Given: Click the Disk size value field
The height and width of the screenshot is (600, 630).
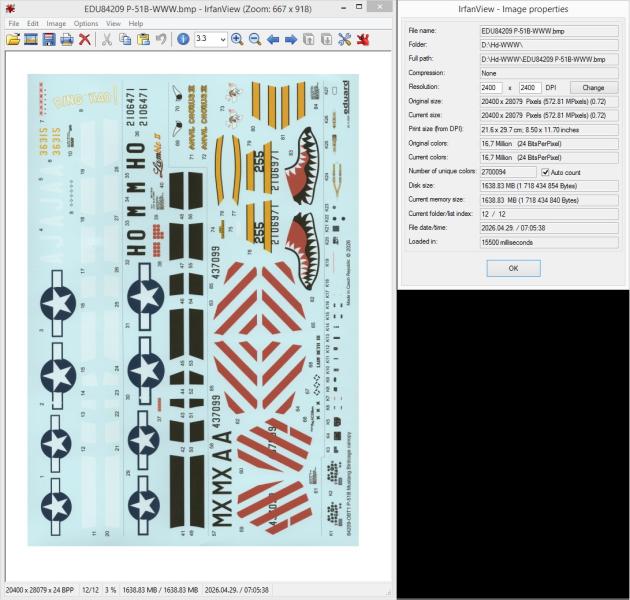Looking at the screenshot, I should tap(549, 186).
